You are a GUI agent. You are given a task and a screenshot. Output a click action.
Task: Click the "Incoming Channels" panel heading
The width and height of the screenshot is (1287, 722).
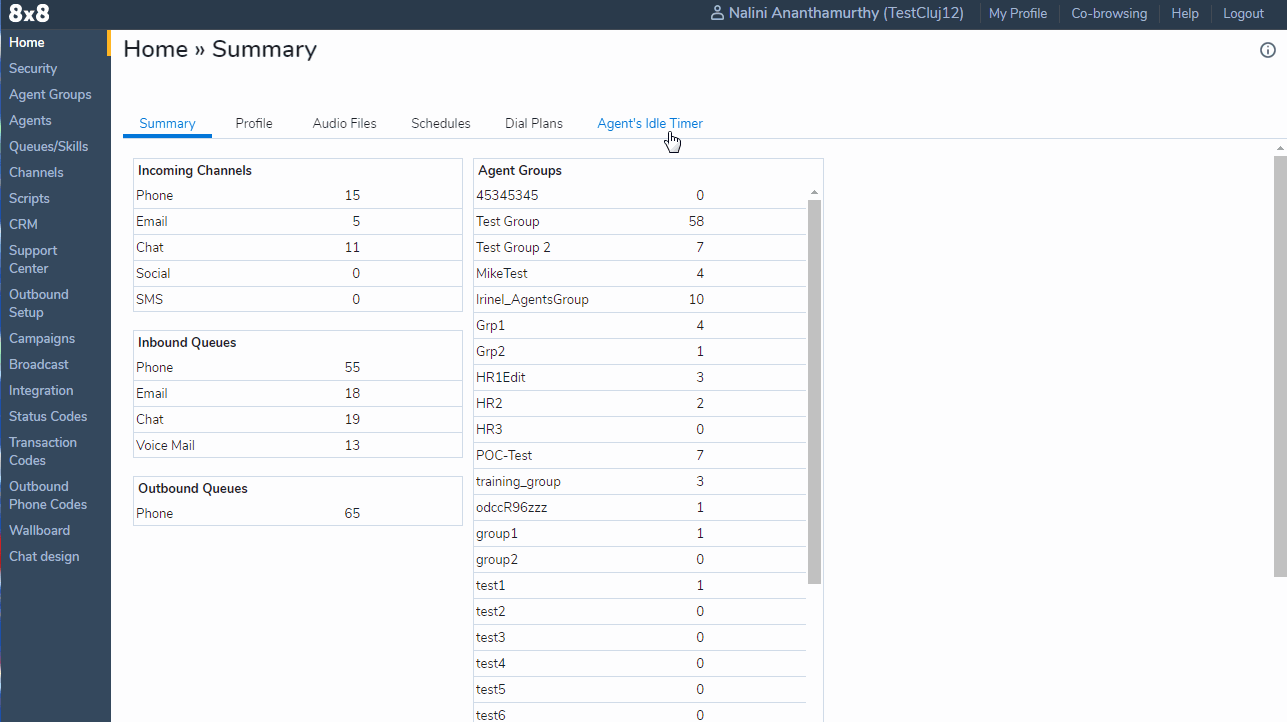point(195,170)
